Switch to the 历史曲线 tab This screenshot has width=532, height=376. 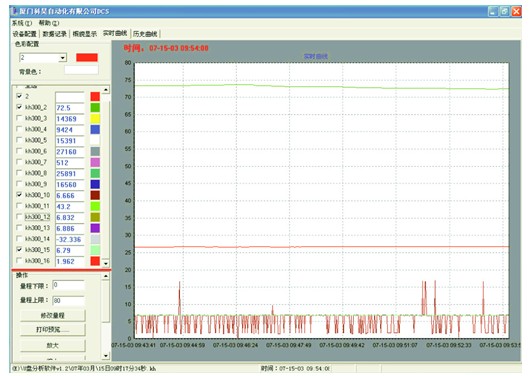click(145, 34)
